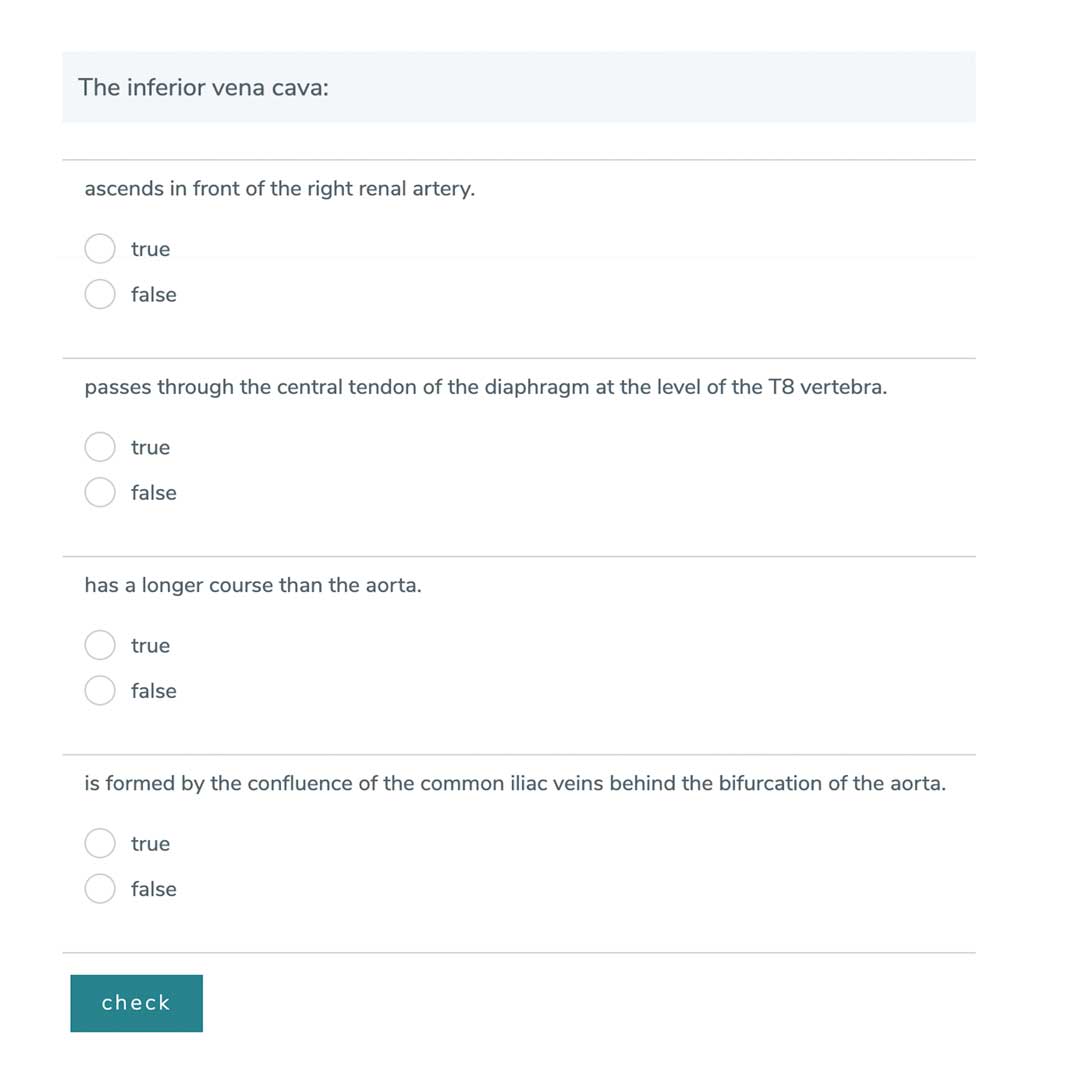Choose true radio for T8 vertebra statement
Viewport: 1080px width, 1080px height.
(100, 447)
